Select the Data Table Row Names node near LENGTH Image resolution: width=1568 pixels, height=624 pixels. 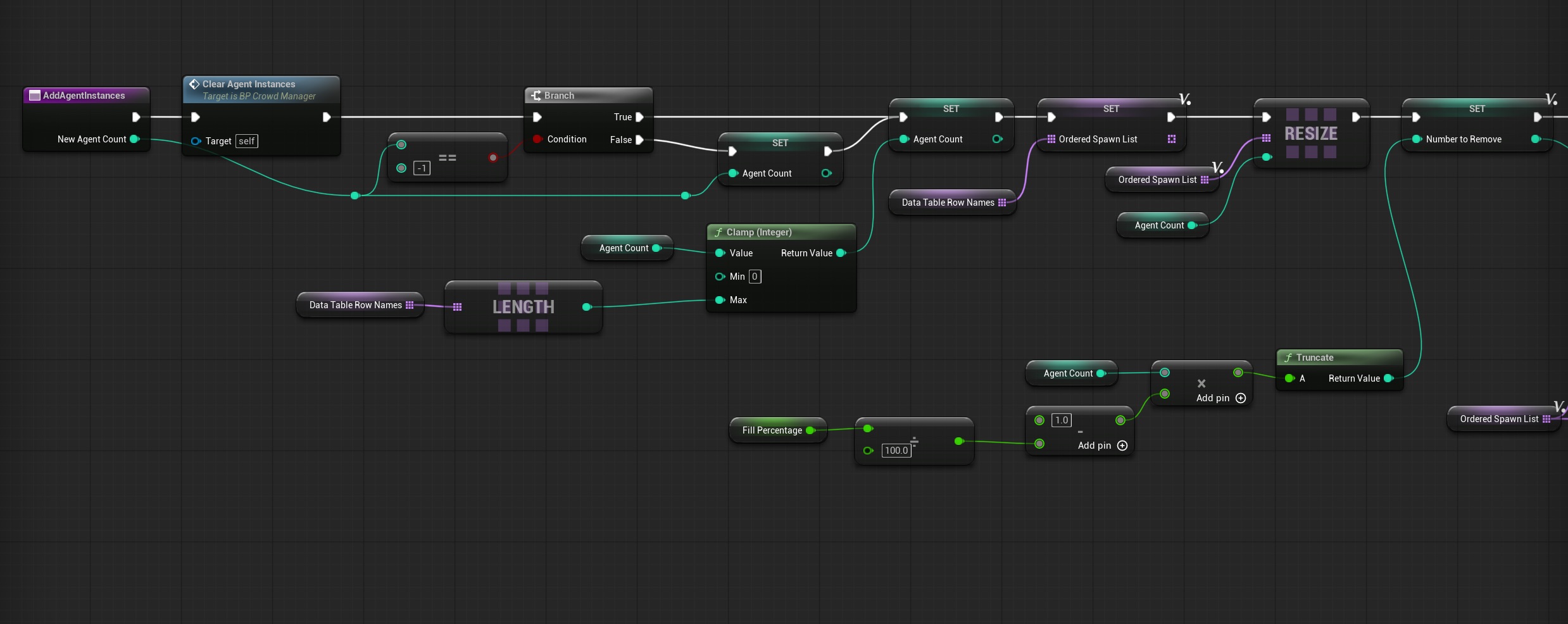[x=360, y=305]
